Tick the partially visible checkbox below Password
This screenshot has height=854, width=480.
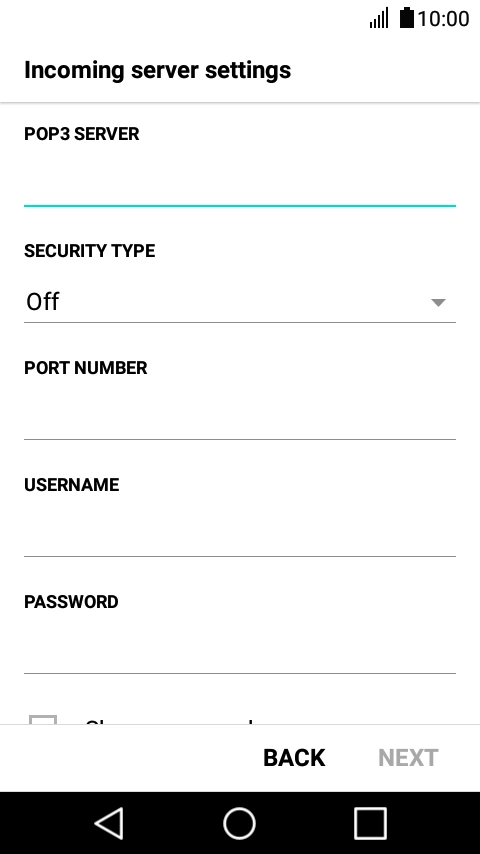43,719
